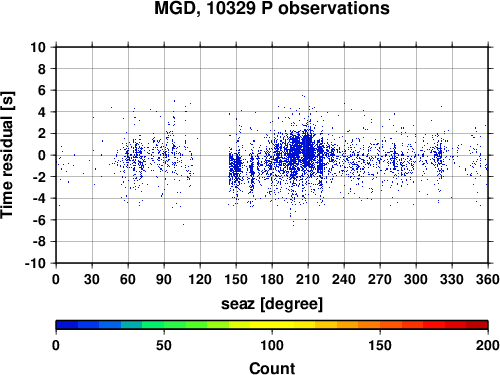The width and height of the screenshot is (500, 375).
Task: Click the colorbar tick label 150
Action: (380, 345)
